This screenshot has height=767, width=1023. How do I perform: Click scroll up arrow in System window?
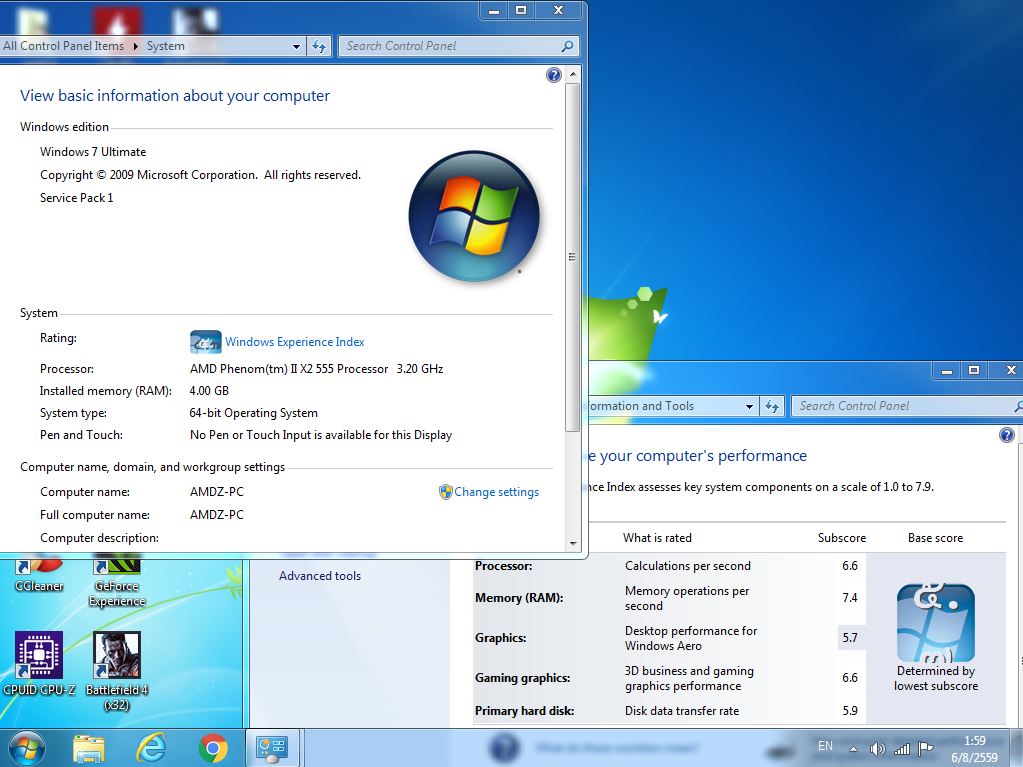pos(573,74)
